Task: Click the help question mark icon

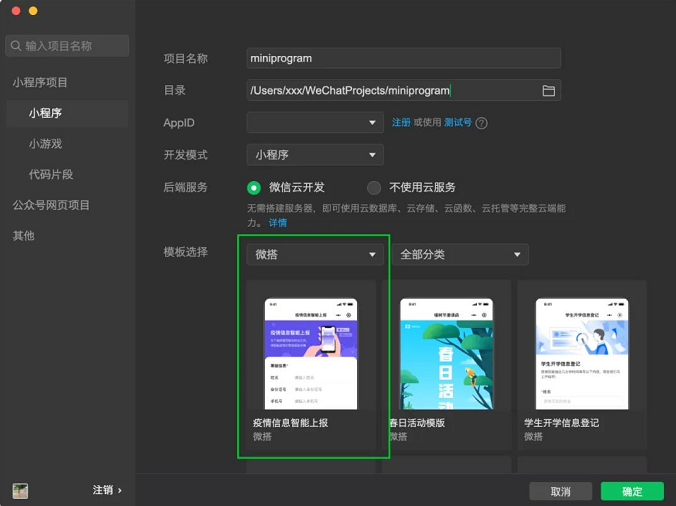Action: (481, 123)
